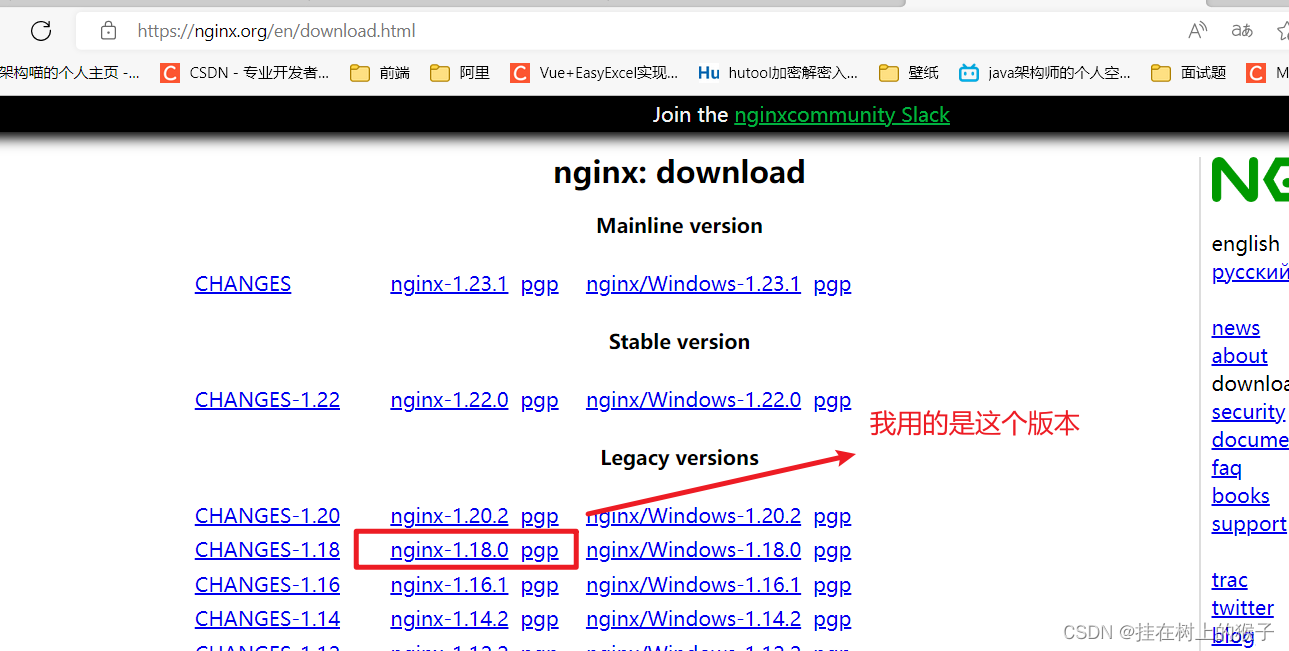The height and width of the screenshot is (651, 1289).
Task: Click the address bar URL field
Action: 640,31
